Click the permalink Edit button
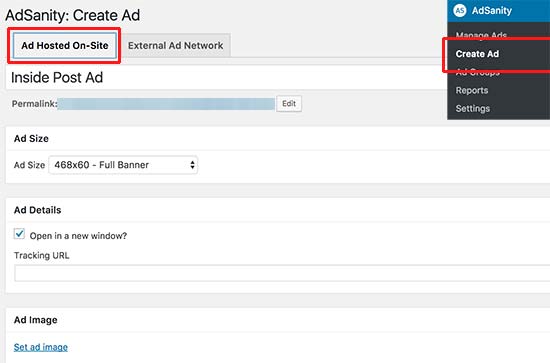Image resolution: width=550 pixels, height=363 pixels. 289,103
